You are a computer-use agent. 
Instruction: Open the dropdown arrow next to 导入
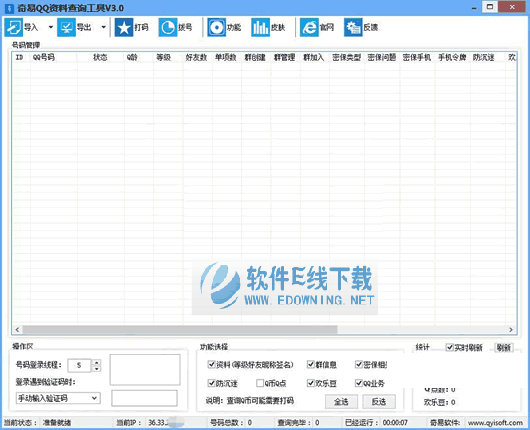pos(51,27)
